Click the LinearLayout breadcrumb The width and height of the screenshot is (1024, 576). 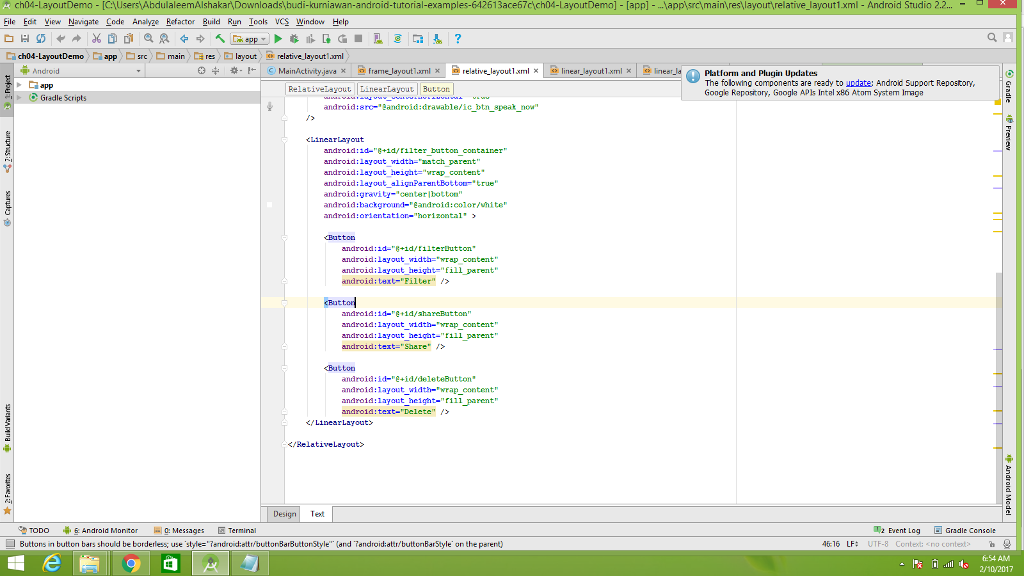tap(387, 89)
